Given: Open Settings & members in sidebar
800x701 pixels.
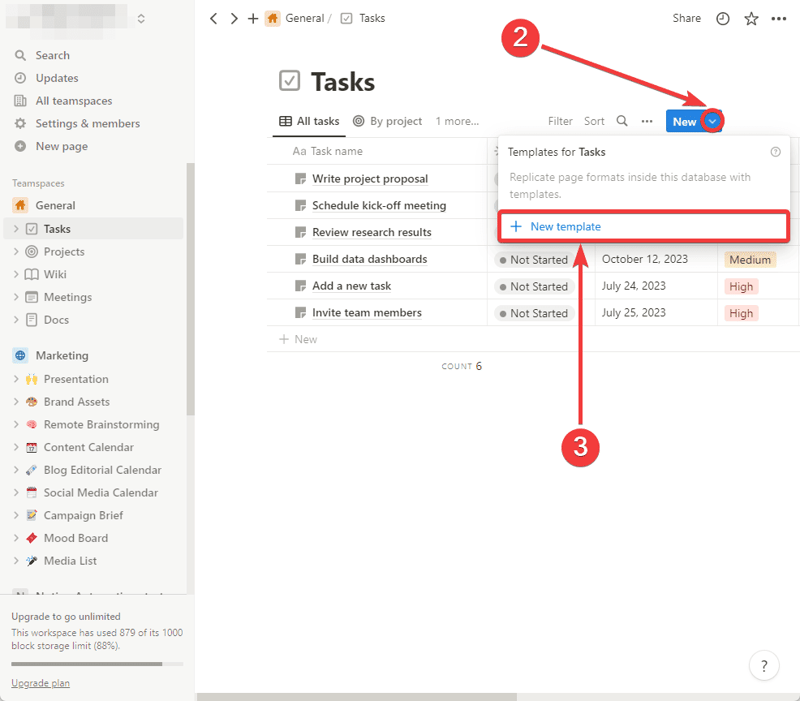Looking at the screenshot, I should point(87,123).
